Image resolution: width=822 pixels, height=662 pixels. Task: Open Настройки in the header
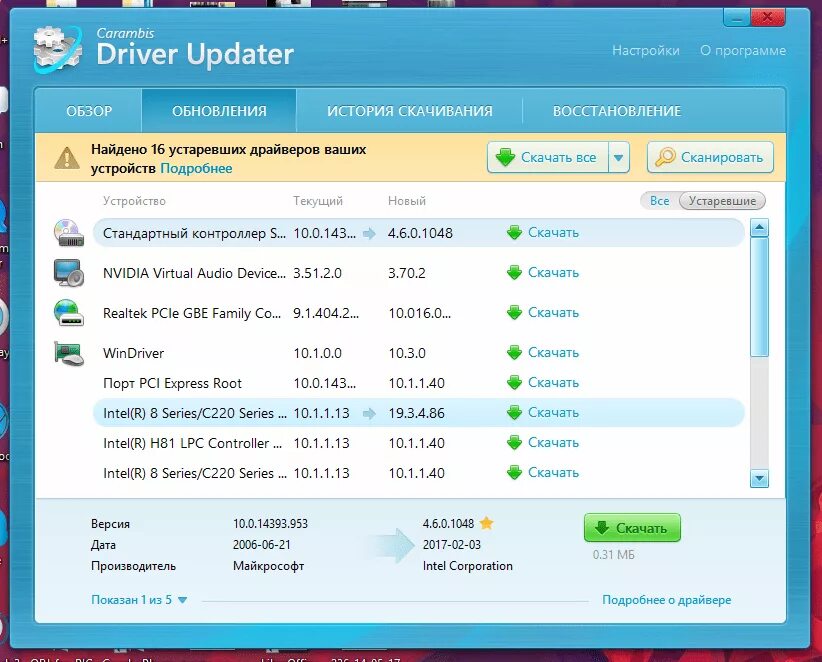coord(645,51)
